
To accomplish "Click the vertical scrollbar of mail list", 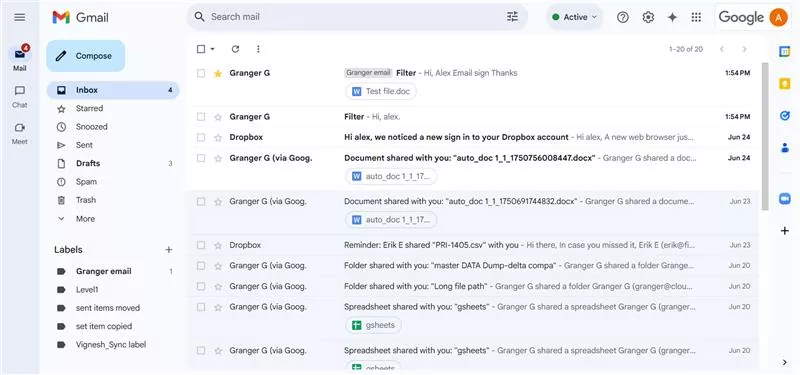I will click(x=765, y=136).
